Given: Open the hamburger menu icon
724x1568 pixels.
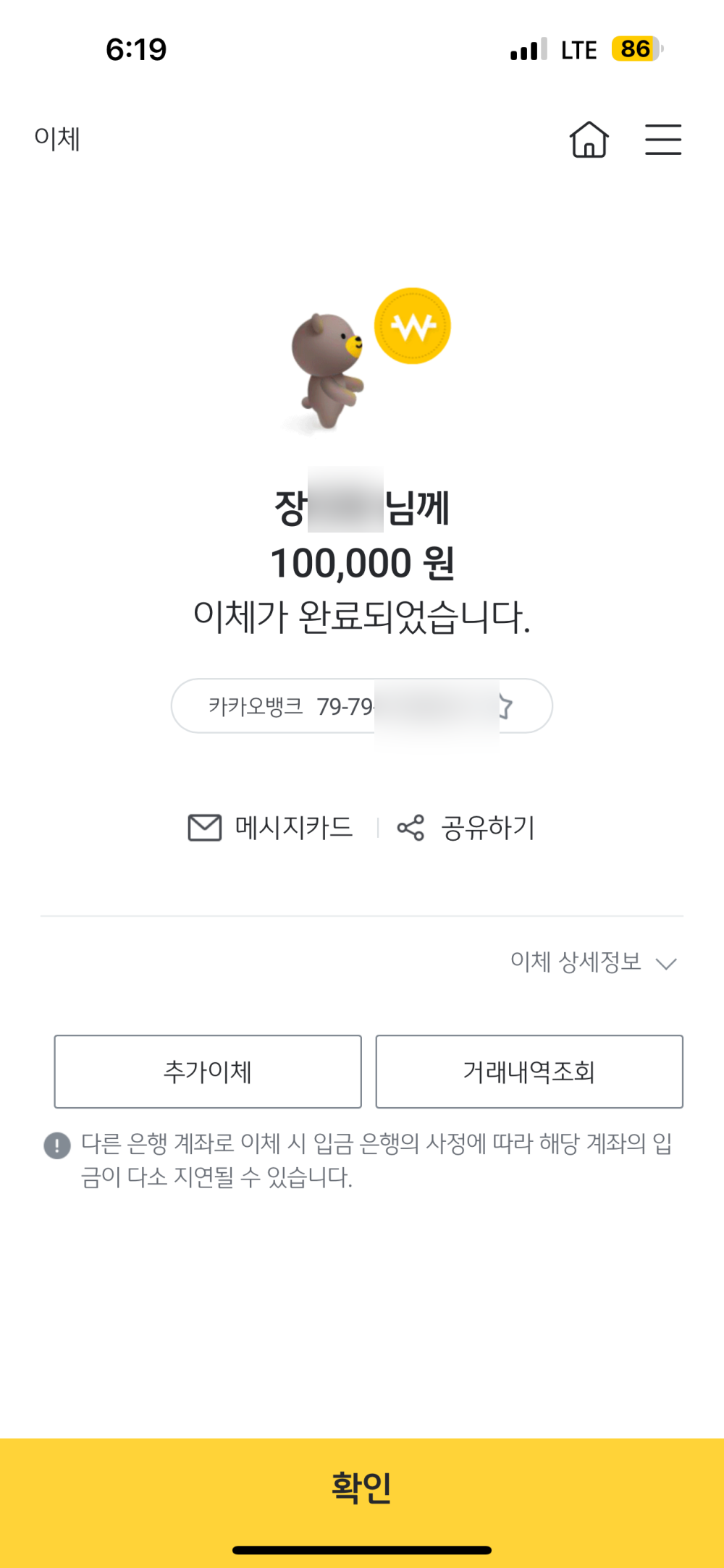Looking at the screenshot, I should (x=663, y=139).
